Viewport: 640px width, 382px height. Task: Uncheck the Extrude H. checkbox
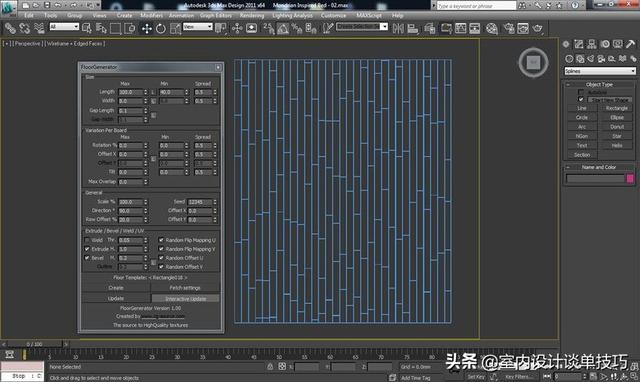coord(87,249)
